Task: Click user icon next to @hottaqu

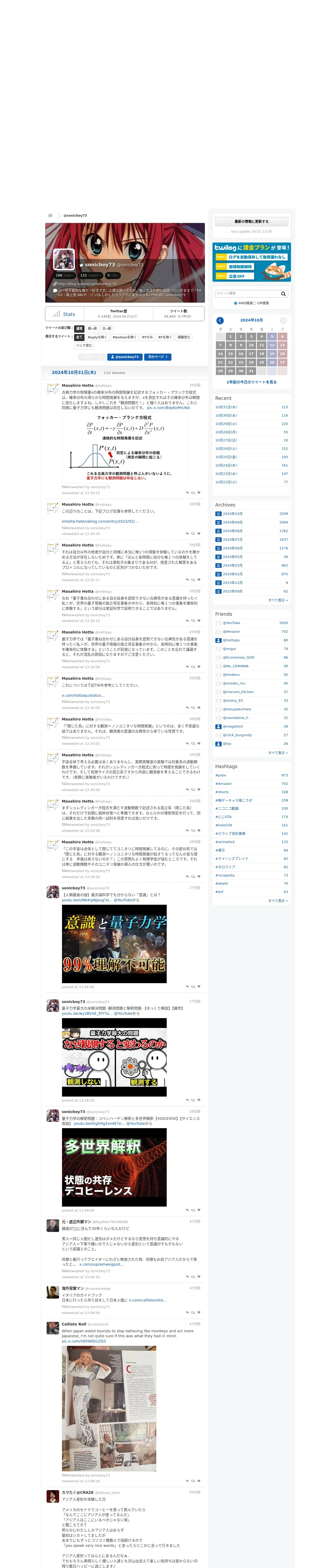Action: point(218,640)
